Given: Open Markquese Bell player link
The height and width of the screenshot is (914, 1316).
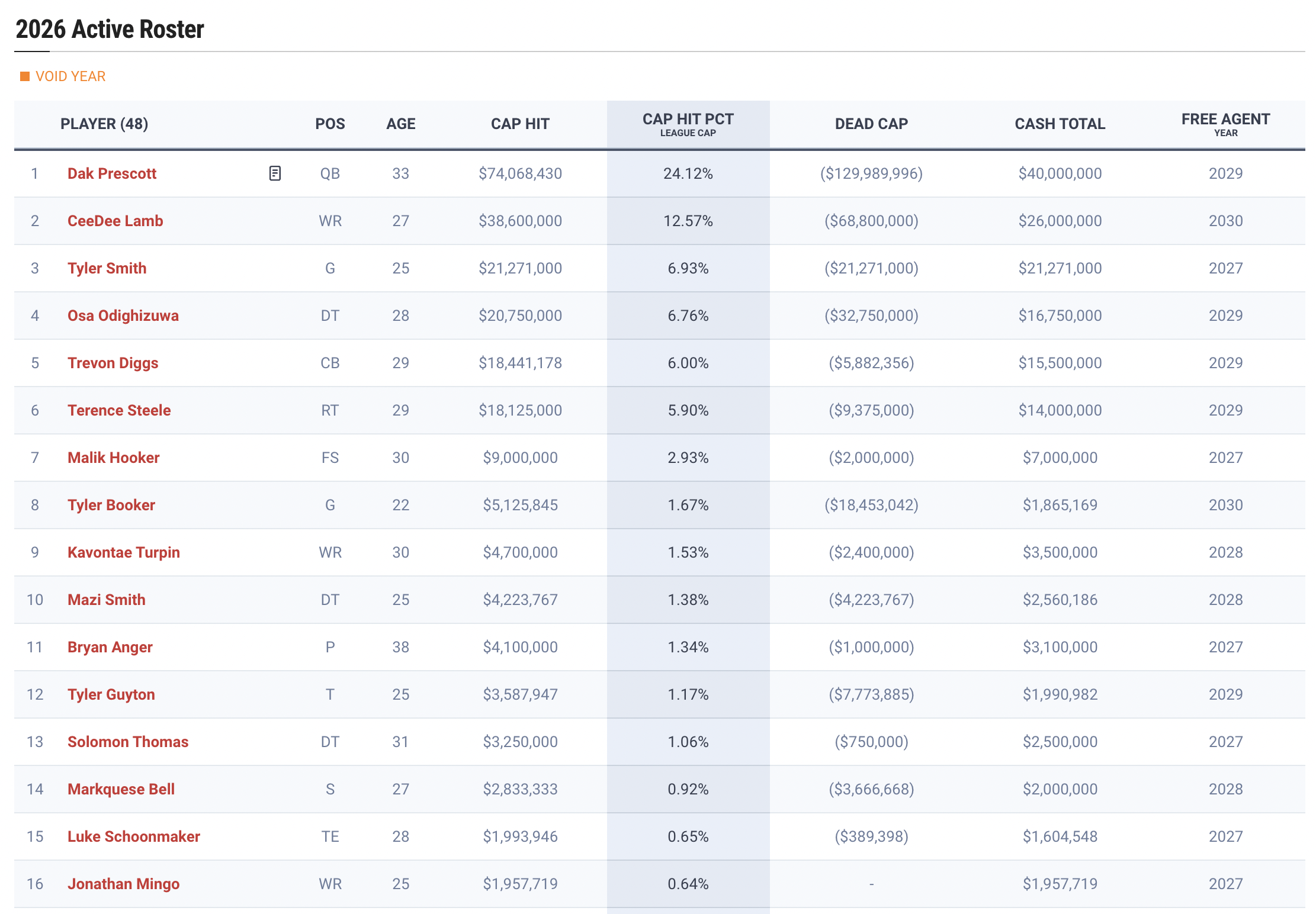Looking at the screenshot, I should coord(121,789).
